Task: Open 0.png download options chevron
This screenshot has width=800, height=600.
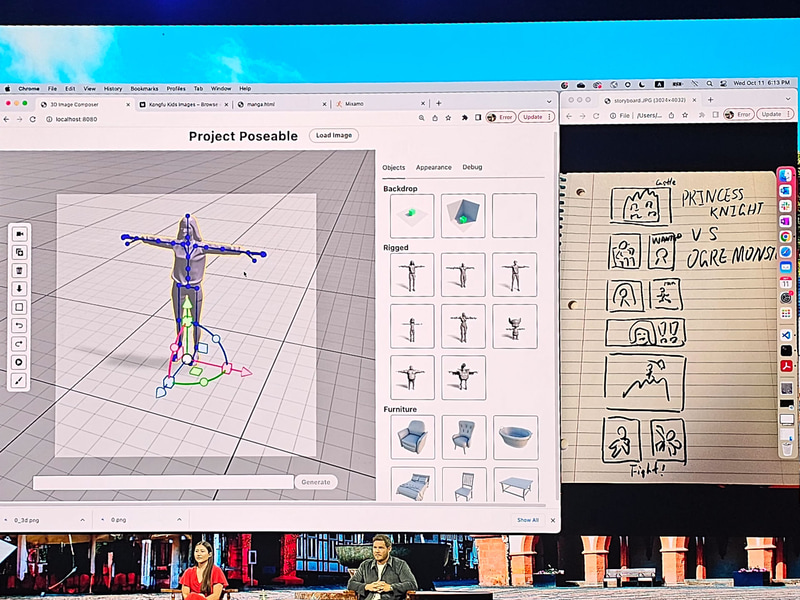Action: click(179, 520)
